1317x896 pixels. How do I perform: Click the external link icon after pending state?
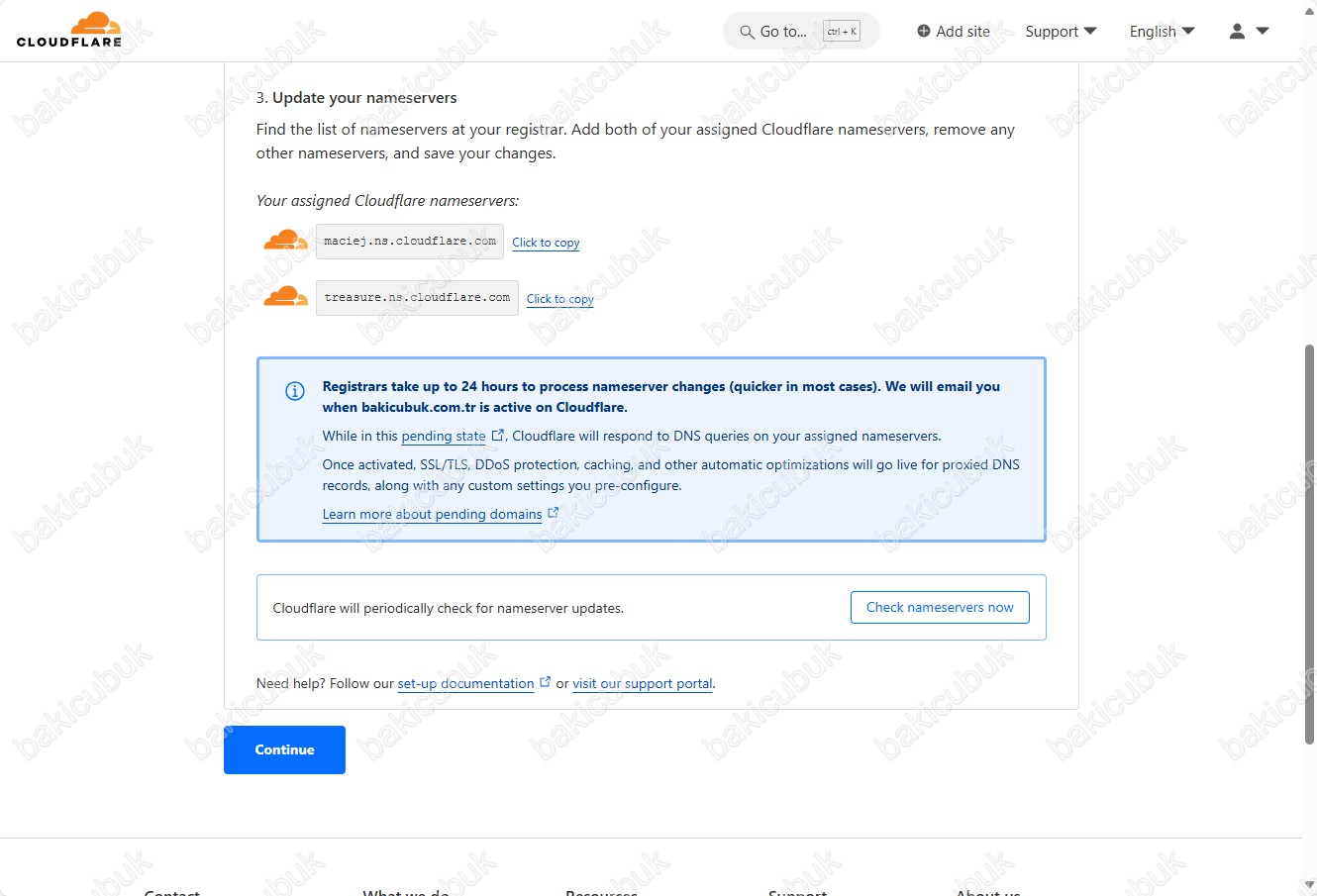[498, 435]
